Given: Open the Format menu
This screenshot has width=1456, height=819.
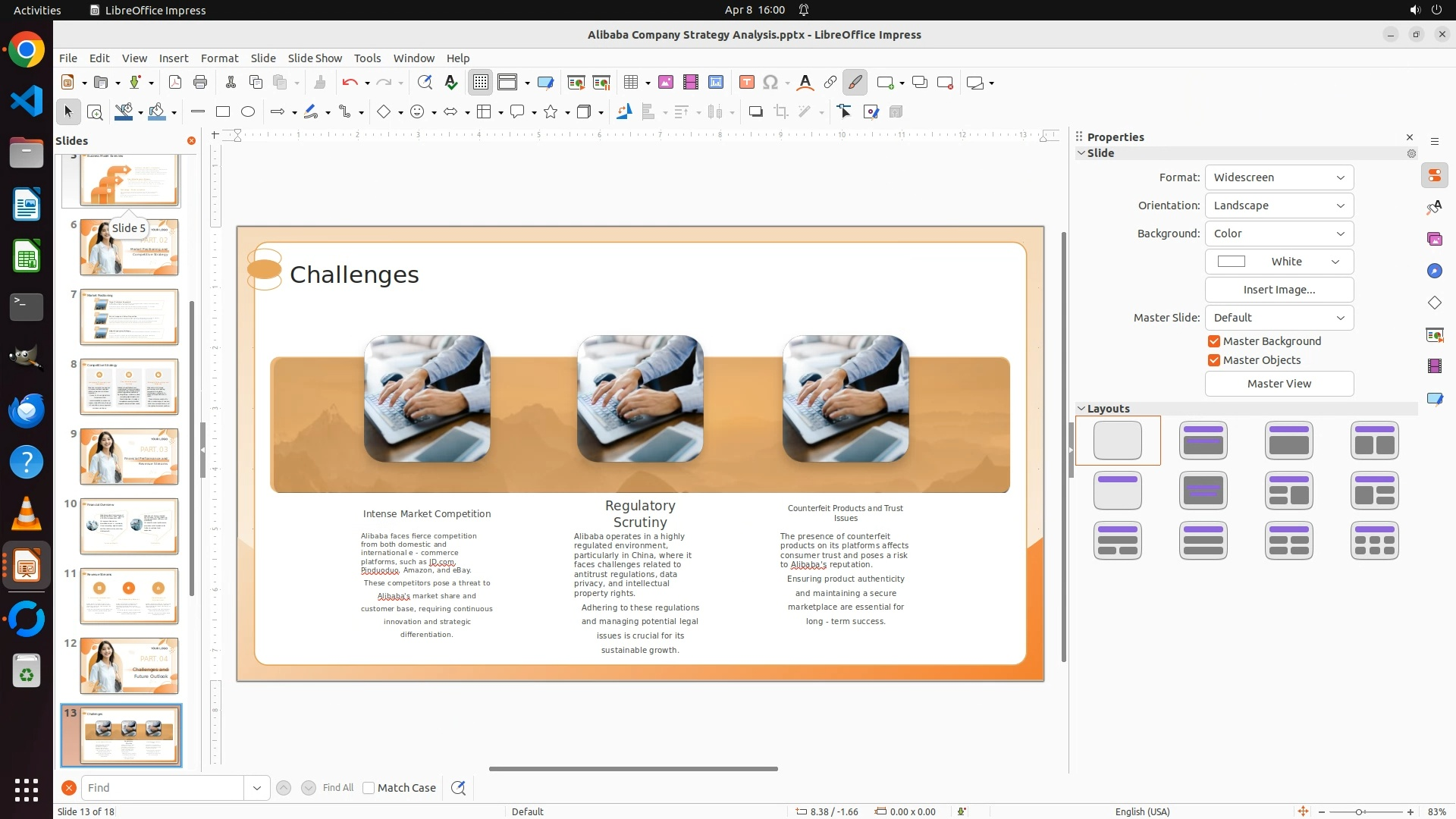Looking at the screenshot, I should [x=219, y=58].
